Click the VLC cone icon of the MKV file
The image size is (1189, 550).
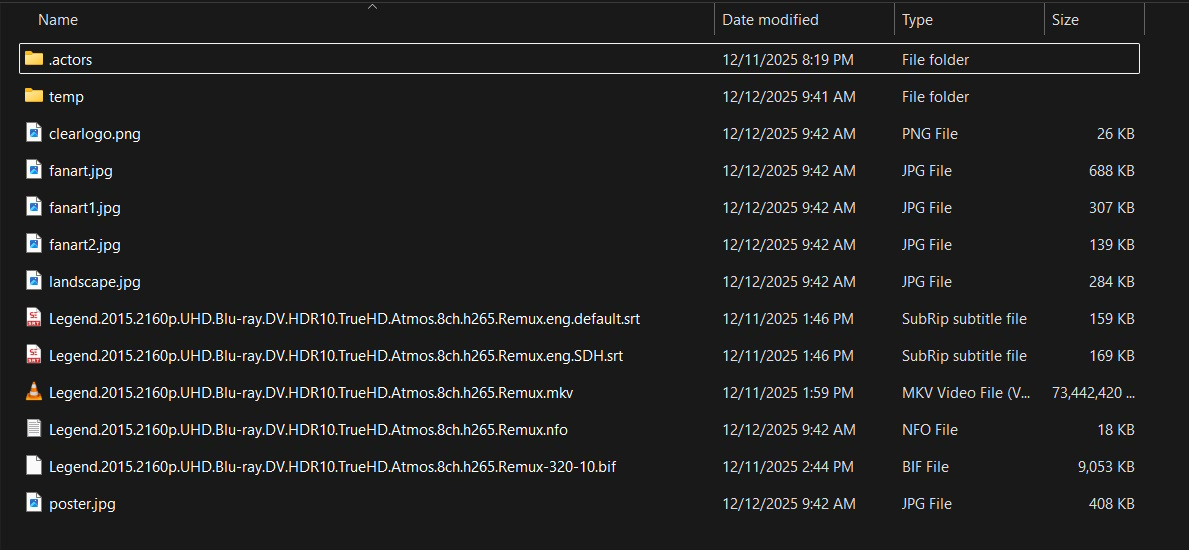(34, 392)
